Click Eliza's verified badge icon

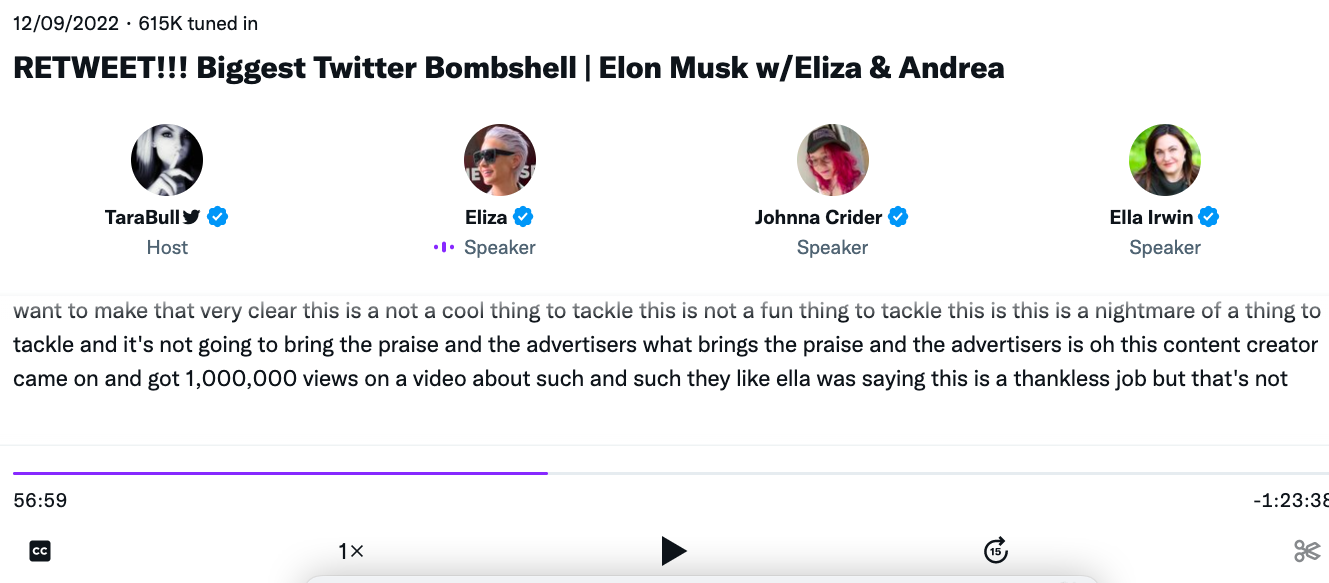(522, 217)
